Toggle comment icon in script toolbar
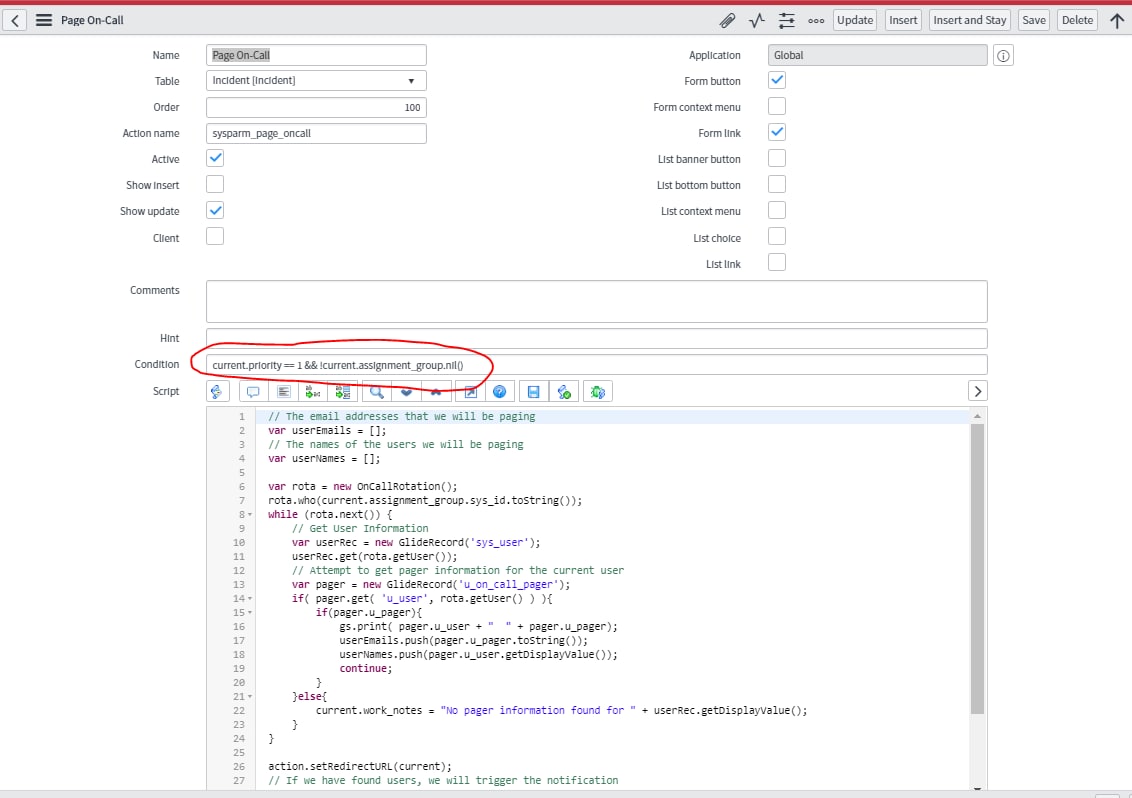 [x=253, y=391]
